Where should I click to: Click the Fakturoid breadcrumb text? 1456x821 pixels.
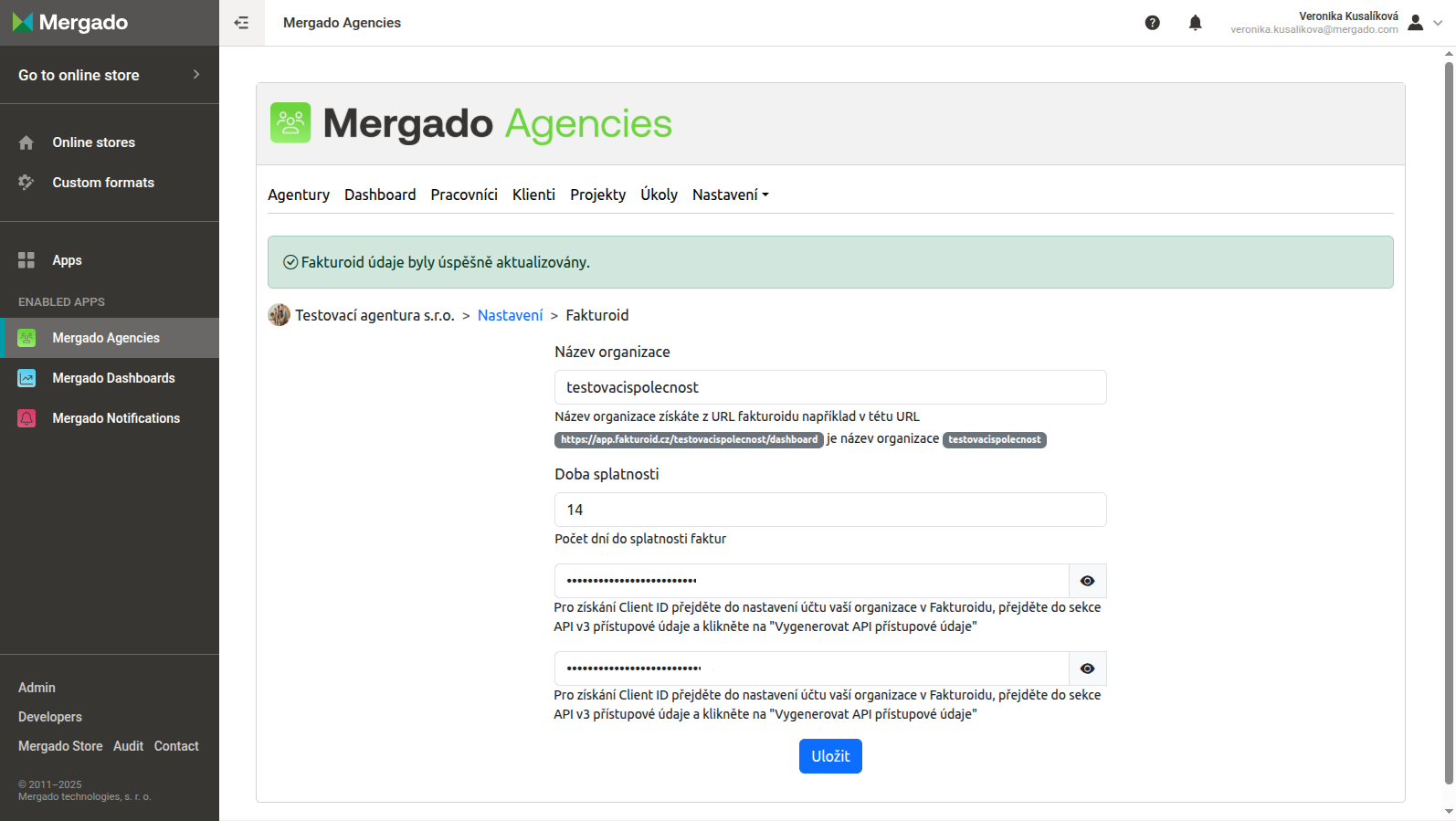597,315
